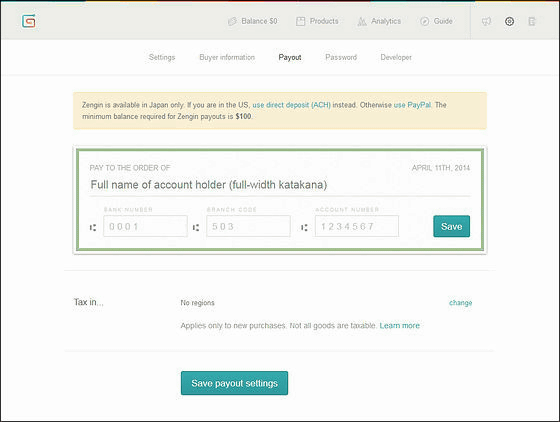The width and height of the screenshot is (560, 422).
Task: Switch to the Settings tab
Action: (162, 57)
